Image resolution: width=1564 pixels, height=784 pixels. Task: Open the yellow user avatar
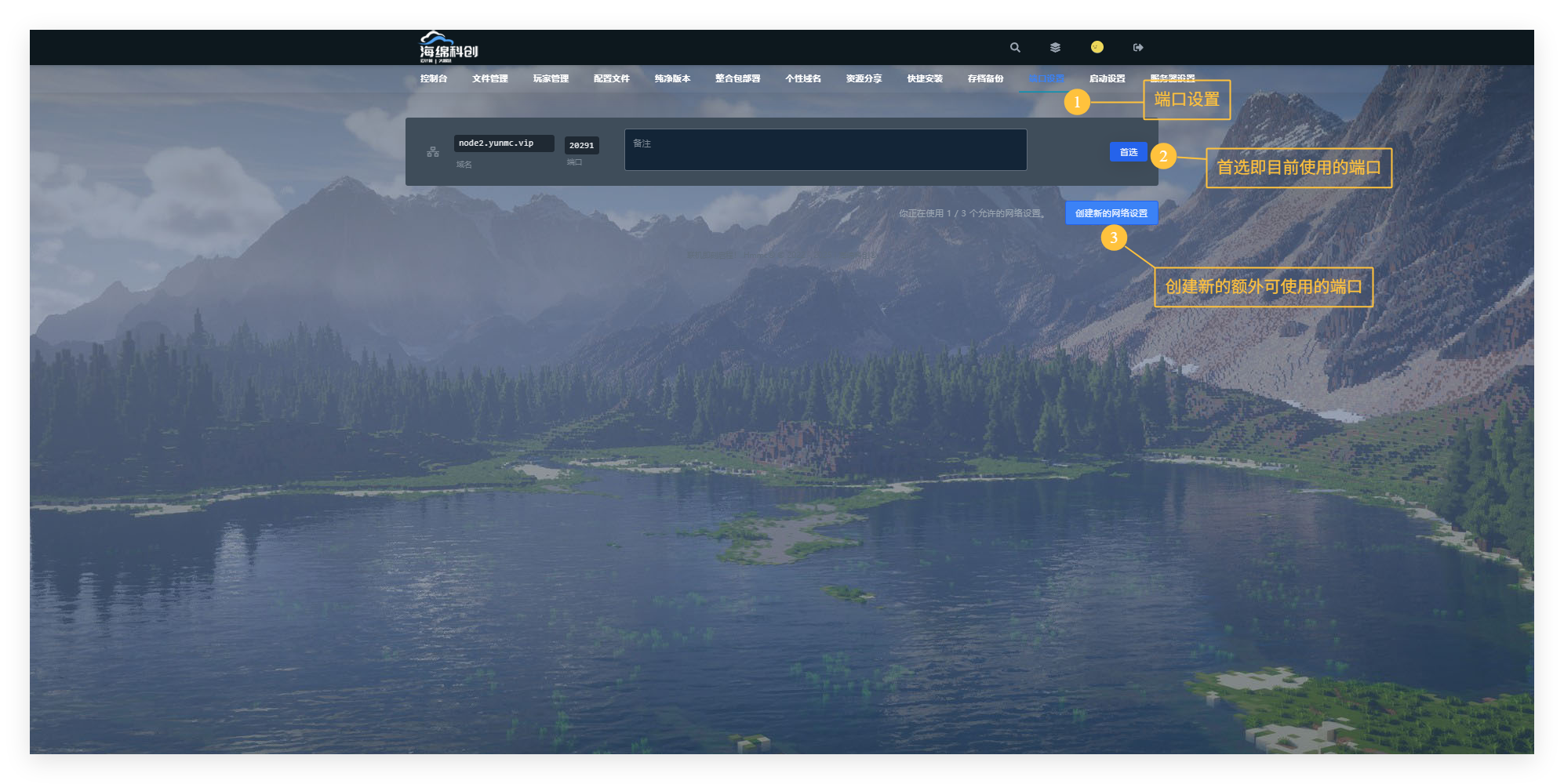1097,47
